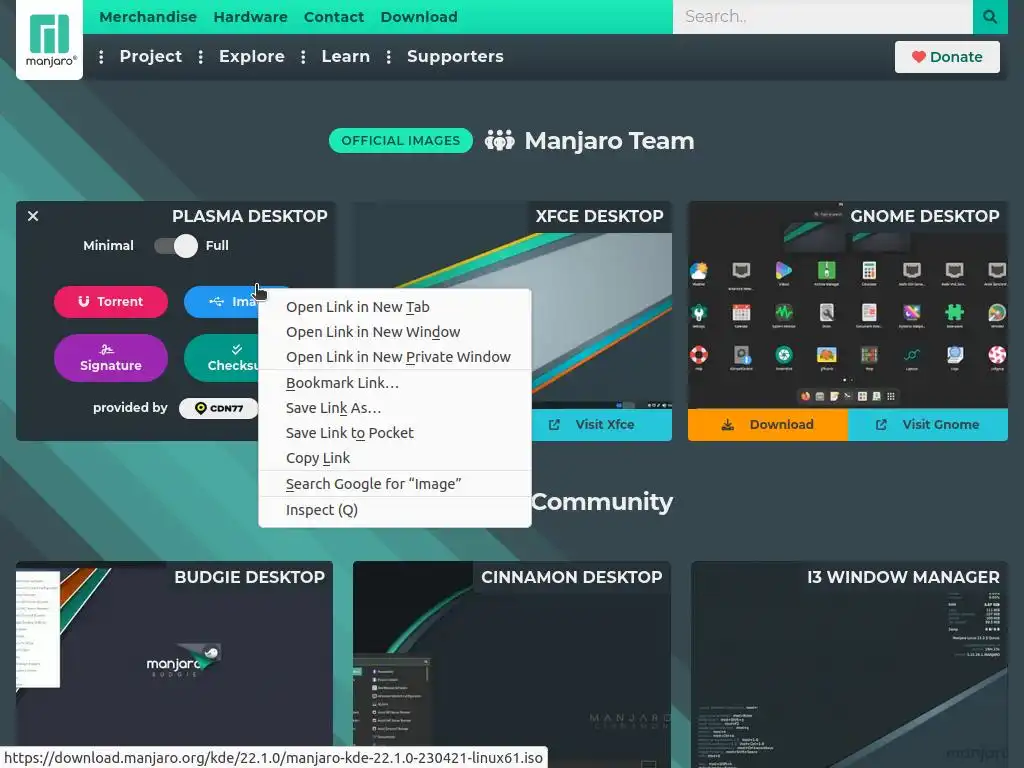Click the CDN77 location pin icon
This screenshot has width=1024, height=768.
click(200, 408)
